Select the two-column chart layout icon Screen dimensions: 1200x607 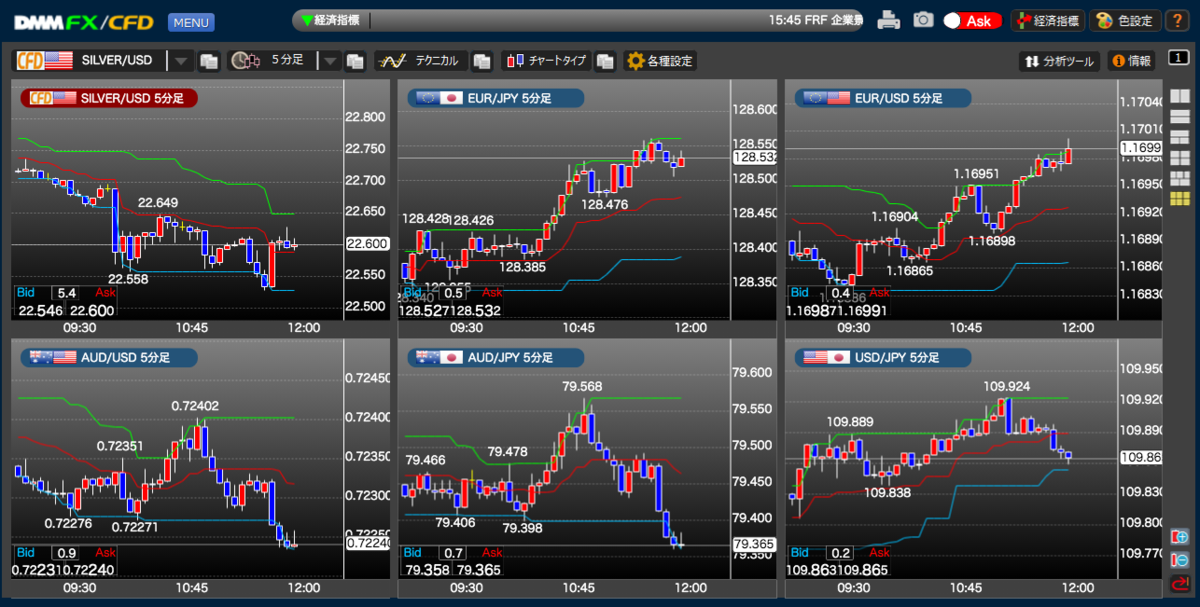point(1179,98)
